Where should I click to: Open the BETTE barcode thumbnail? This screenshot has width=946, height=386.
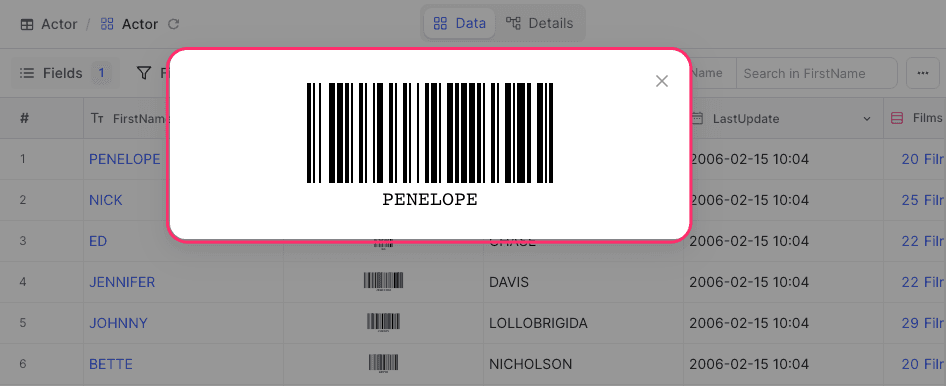click(x=383, y=364)
